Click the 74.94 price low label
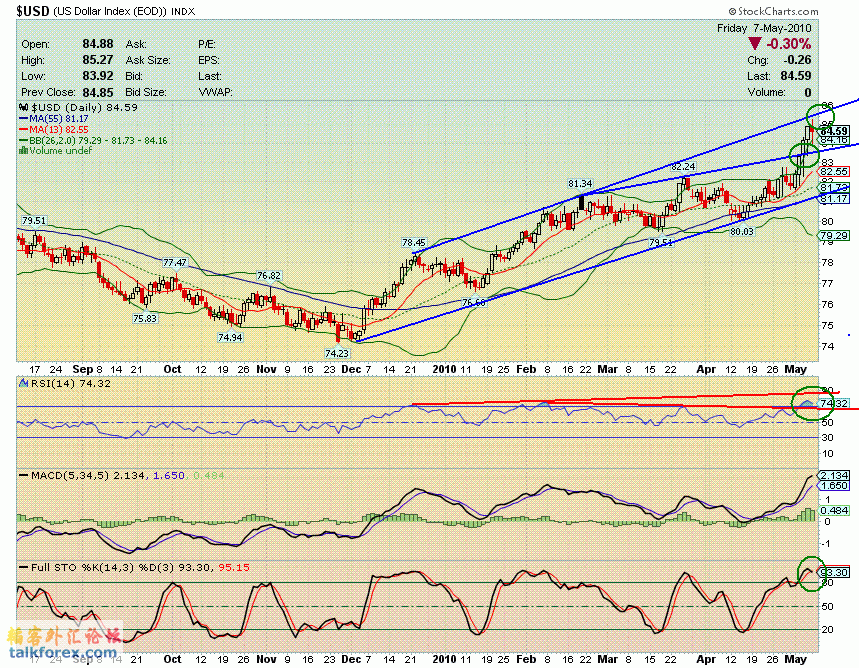Image resolution: width=859 pixels, height=668 pixels. coord(230,338)
